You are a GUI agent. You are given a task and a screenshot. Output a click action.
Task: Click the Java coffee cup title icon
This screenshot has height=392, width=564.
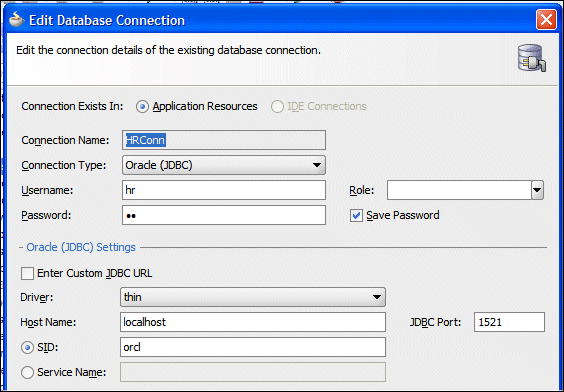[x=16, y=20]
